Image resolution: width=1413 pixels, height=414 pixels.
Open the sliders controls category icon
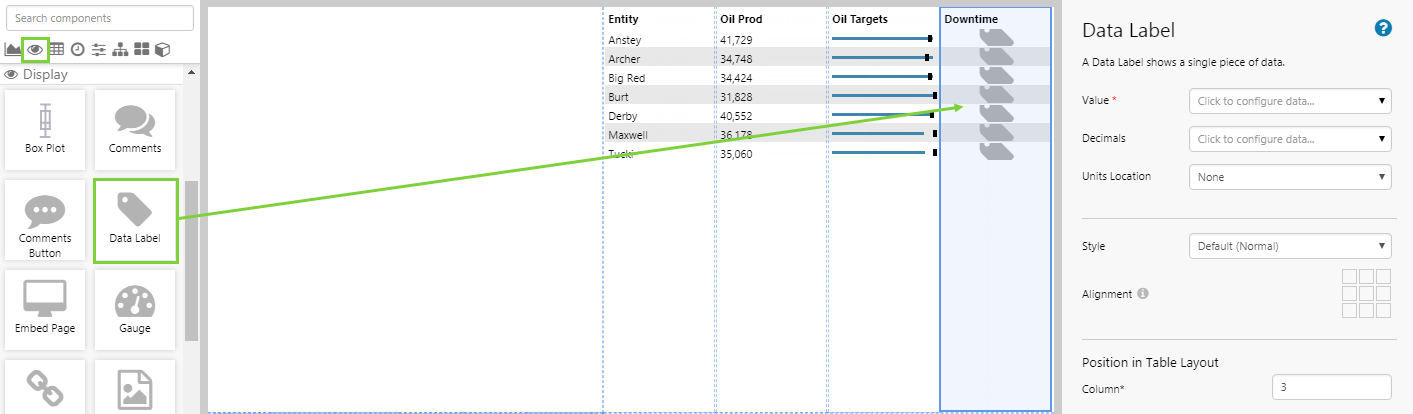click(98, 49)
